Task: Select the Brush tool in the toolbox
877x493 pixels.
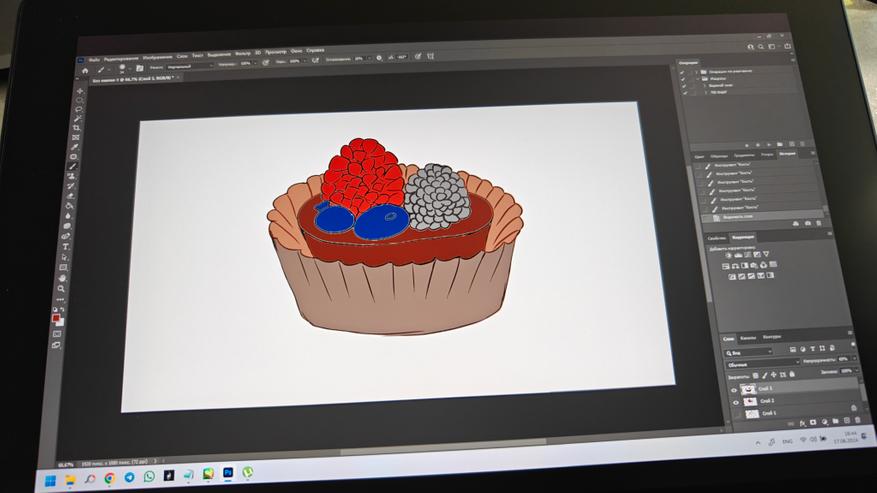Action: point(73,166)
